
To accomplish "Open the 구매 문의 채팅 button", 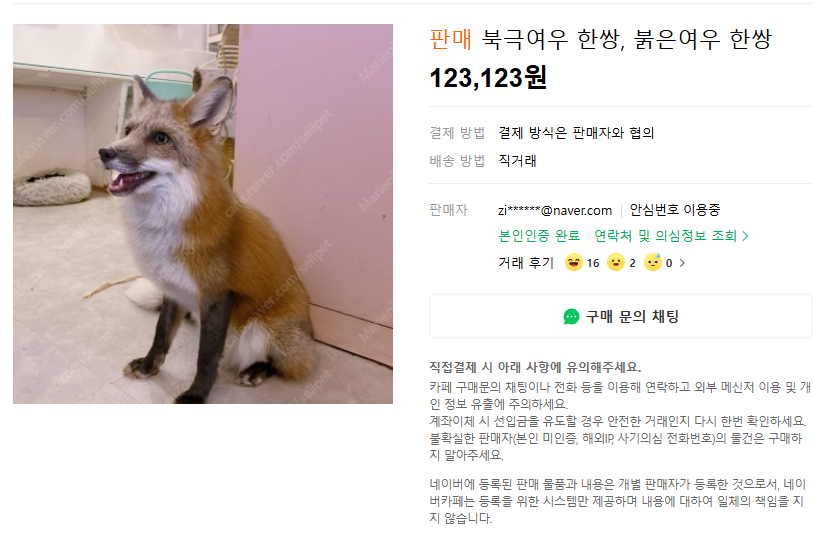I will (621, 316).
